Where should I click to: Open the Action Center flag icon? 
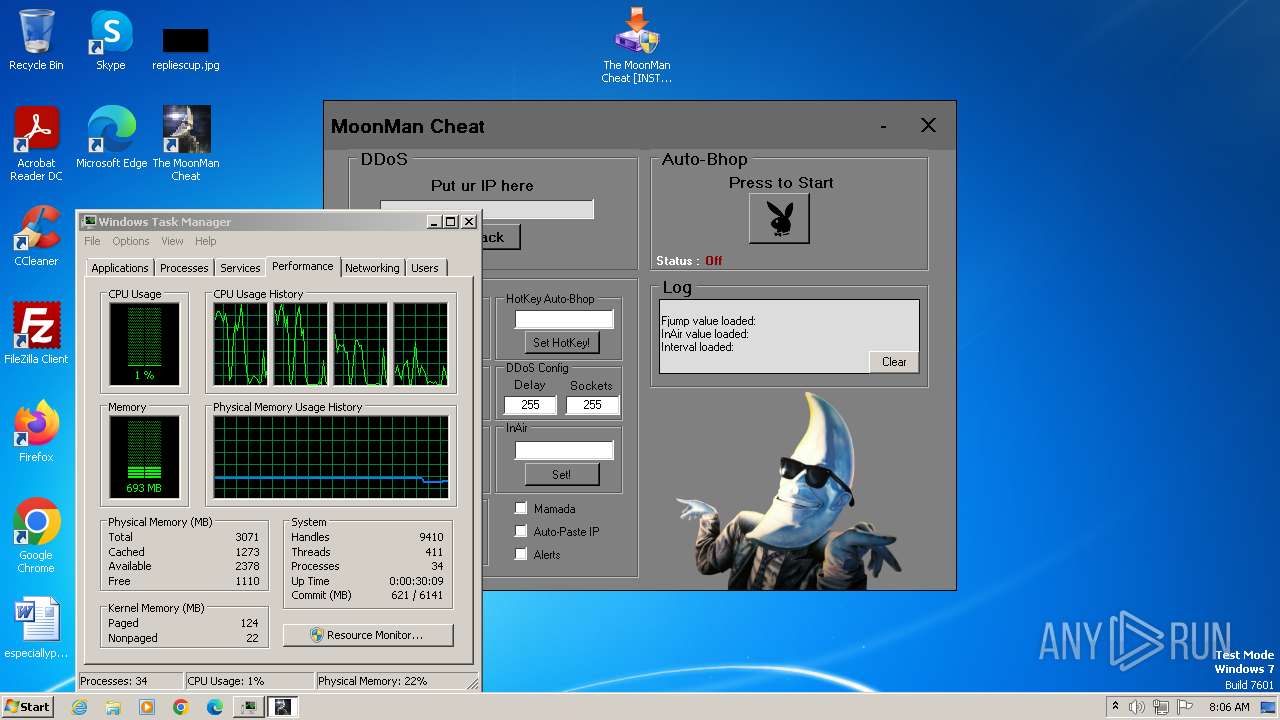pos(1185,707)
